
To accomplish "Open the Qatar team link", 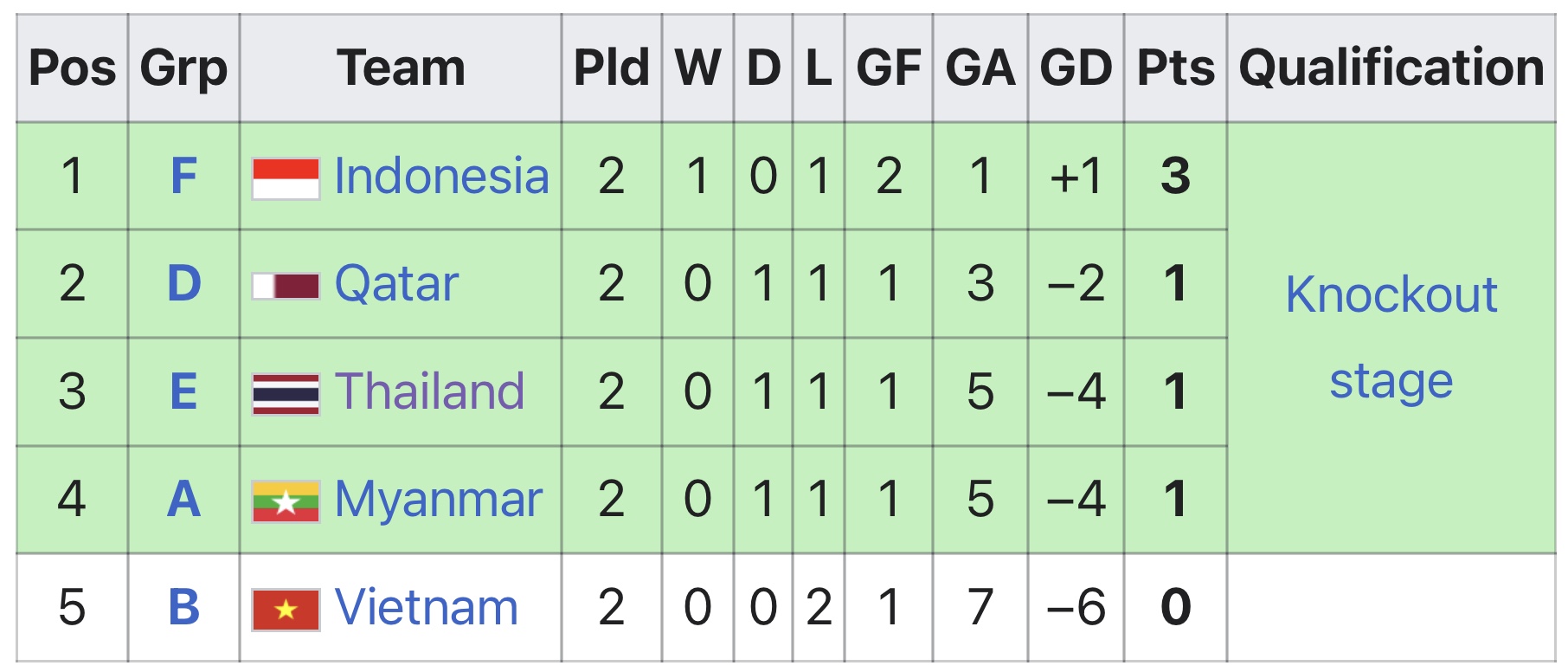I will point(396,284).
